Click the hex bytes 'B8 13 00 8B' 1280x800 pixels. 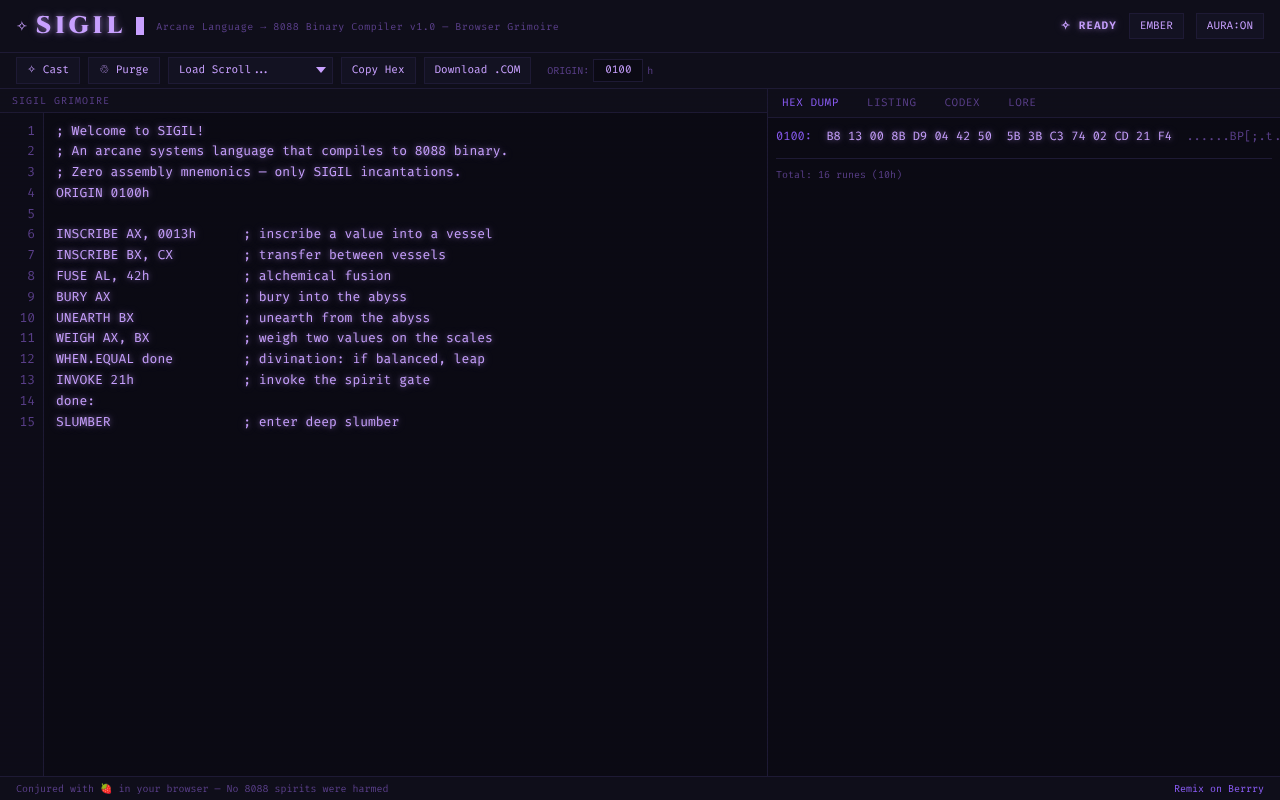pyautogui.click(x=866, y=136)
